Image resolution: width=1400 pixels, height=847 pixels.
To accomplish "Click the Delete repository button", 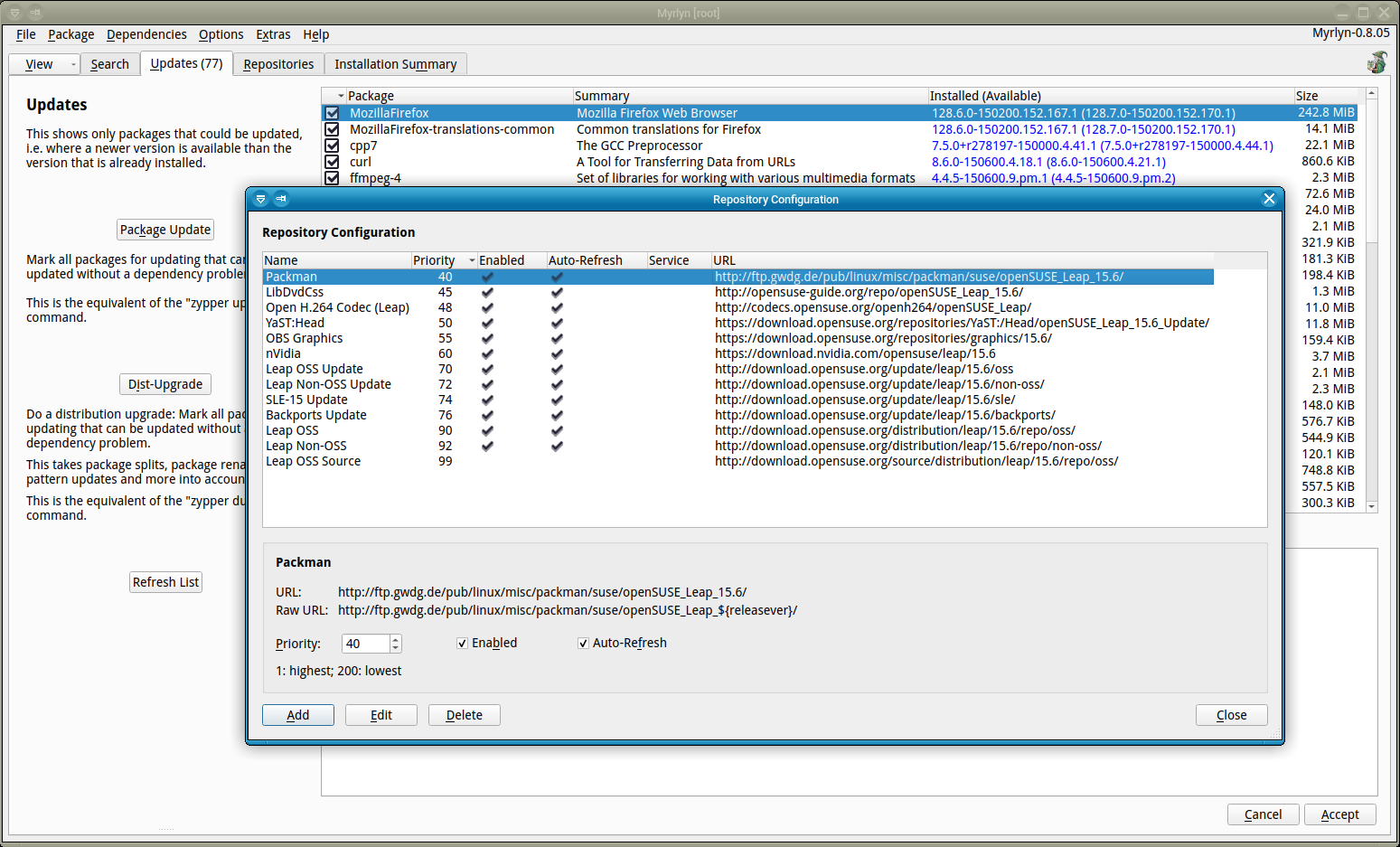I will coord(464,715).
